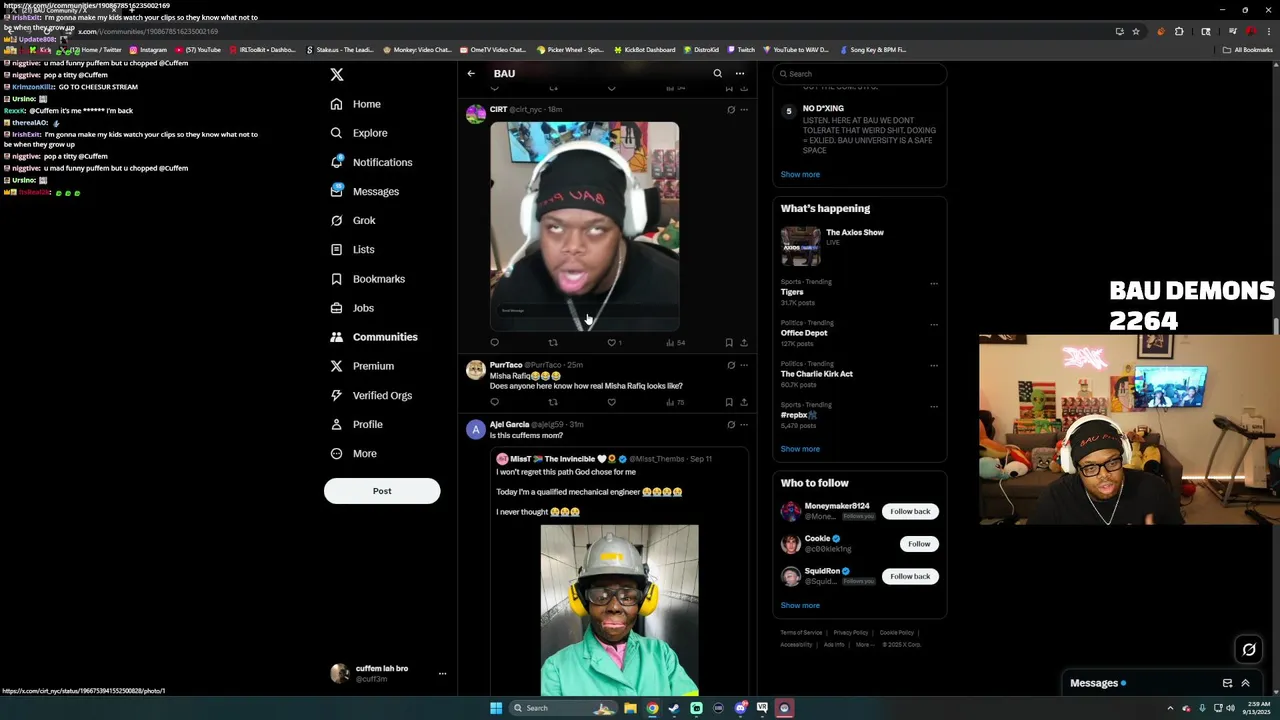
Task: Click the back arrow next to BAU
Action: [x=471, y=74]
